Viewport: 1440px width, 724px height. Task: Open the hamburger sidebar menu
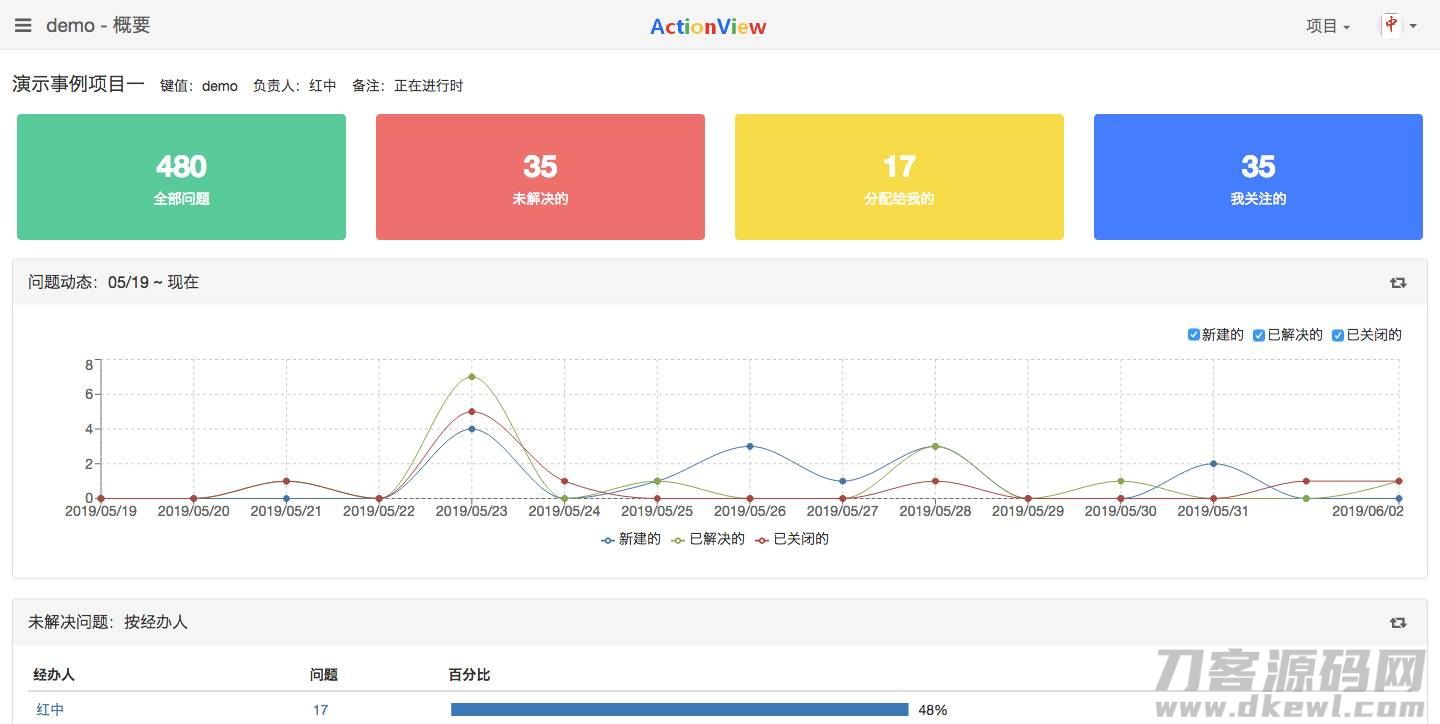(x=23, y=25)
